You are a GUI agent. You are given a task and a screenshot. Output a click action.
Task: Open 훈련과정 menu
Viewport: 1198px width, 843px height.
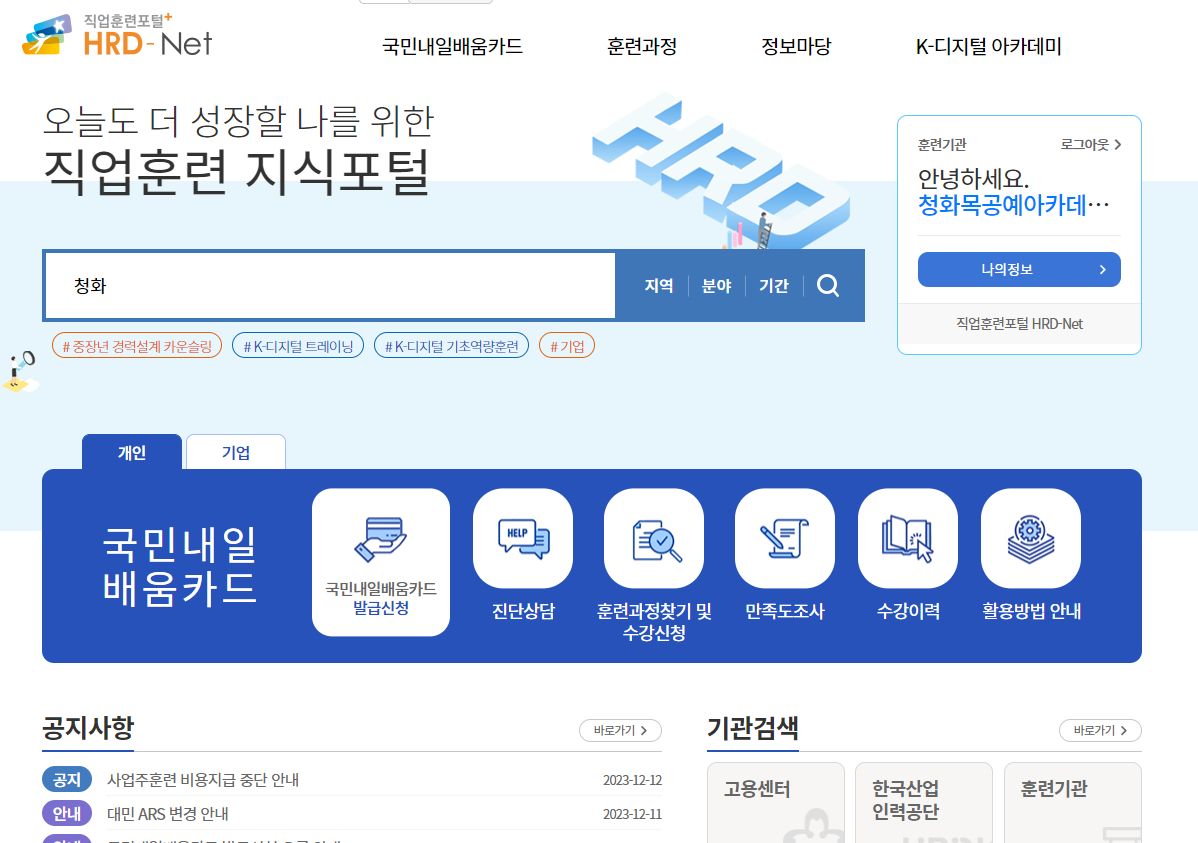[642, 47]
